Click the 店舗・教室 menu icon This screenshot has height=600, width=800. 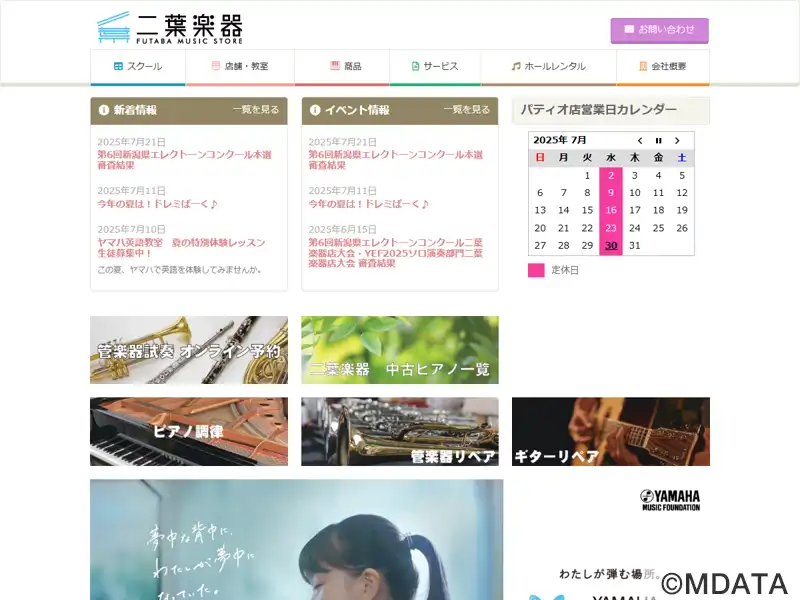tap(216, 66)
